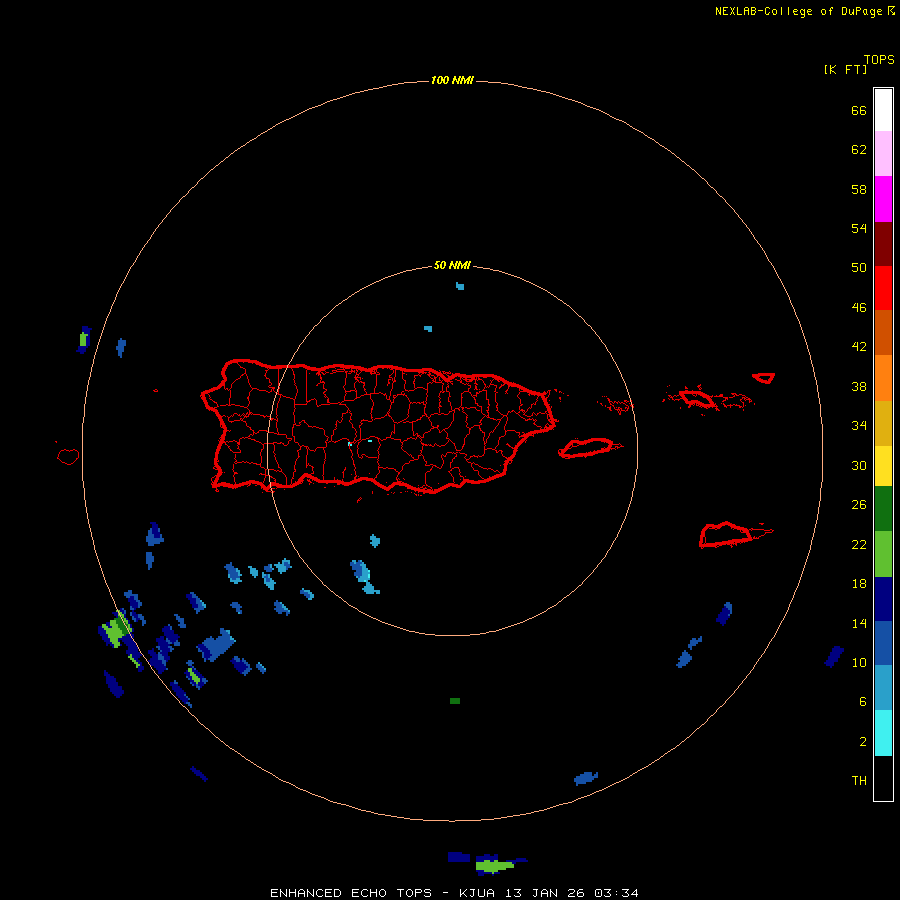This screenshot has height=900, width=900.
Task: Click the '38' legend value
Action: [859, 387]
